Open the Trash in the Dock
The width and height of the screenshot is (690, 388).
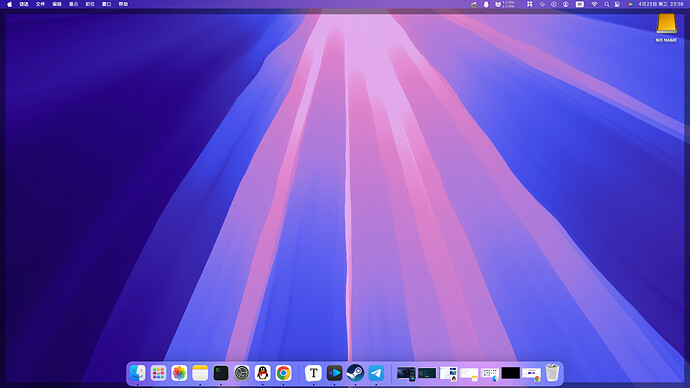tap(552, 373)
